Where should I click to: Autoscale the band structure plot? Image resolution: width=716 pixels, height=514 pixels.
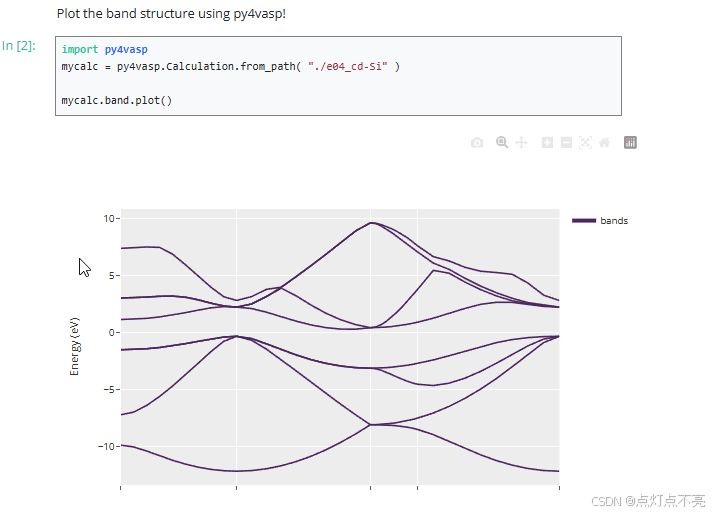(585, 143)
